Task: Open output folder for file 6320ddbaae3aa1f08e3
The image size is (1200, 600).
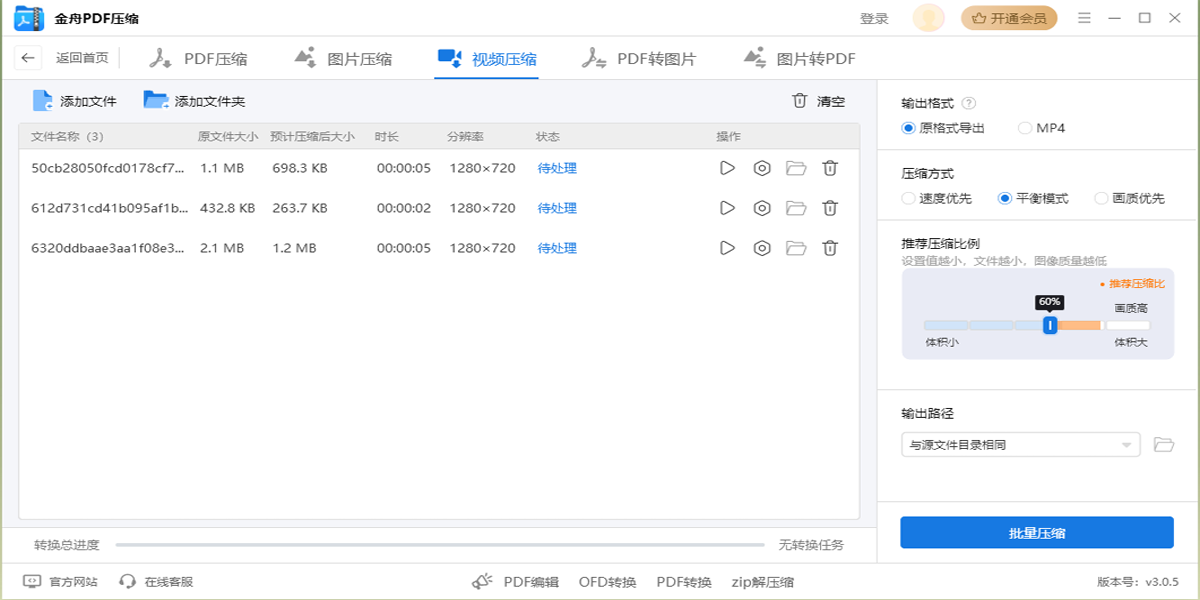Action: [796, 248]
